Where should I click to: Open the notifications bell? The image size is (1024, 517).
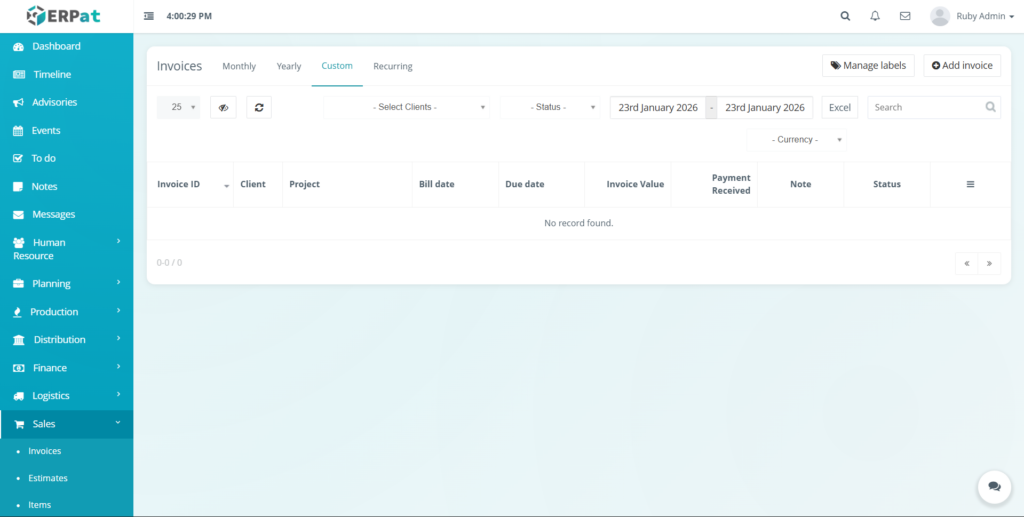pyautogui.click(x=875, y=16)
